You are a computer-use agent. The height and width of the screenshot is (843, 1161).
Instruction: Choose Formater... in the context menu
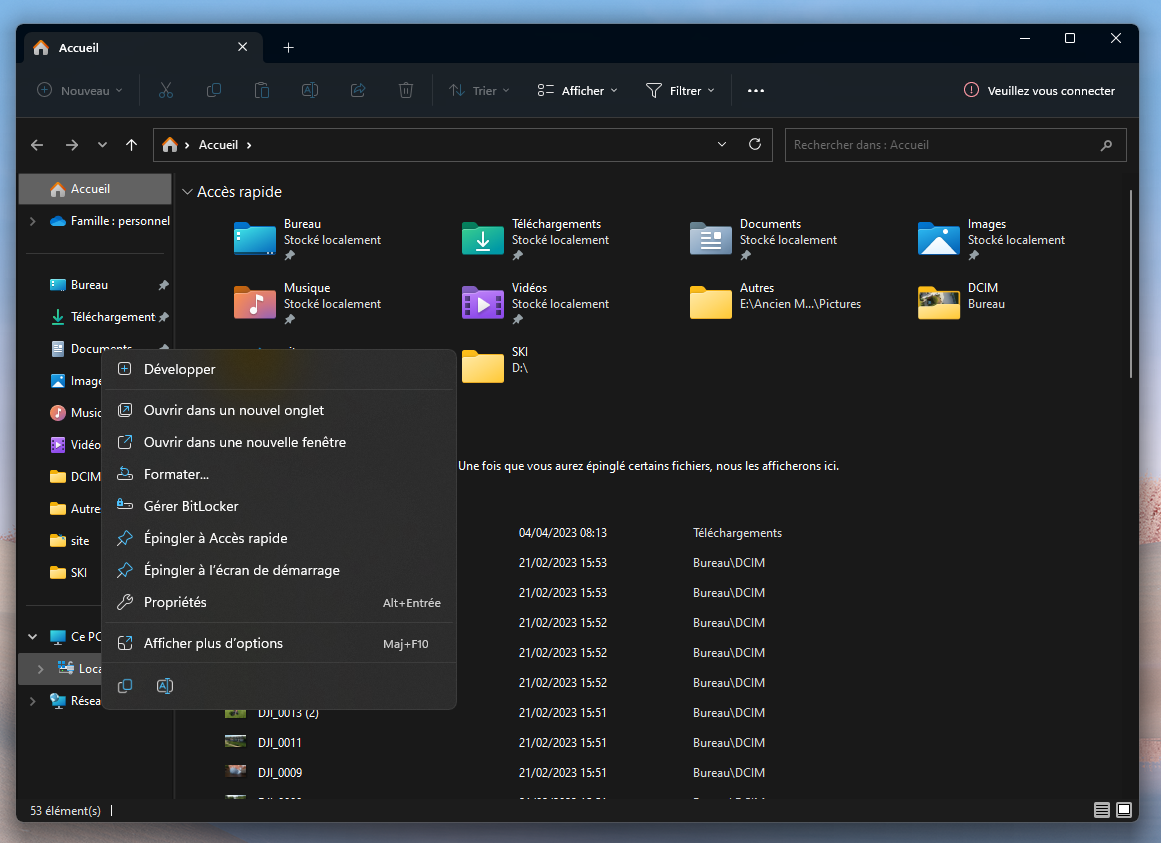click(x=176, y=474)
